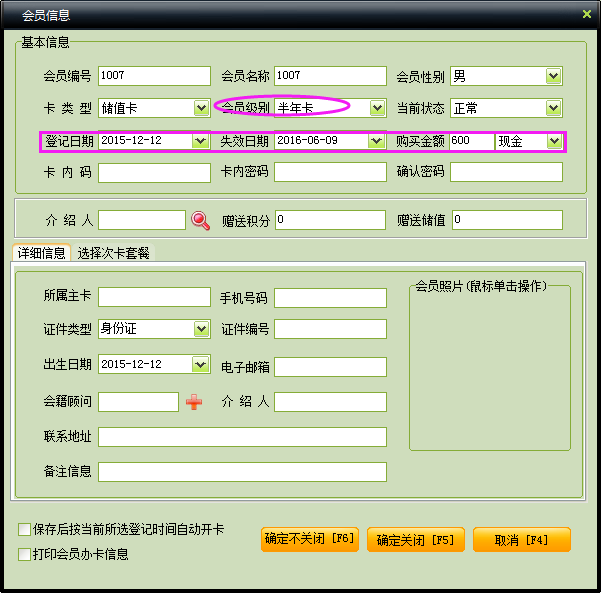Click the 电子邮箱 input field
Viewport: 601px width, 593px height.
point(330,367)
